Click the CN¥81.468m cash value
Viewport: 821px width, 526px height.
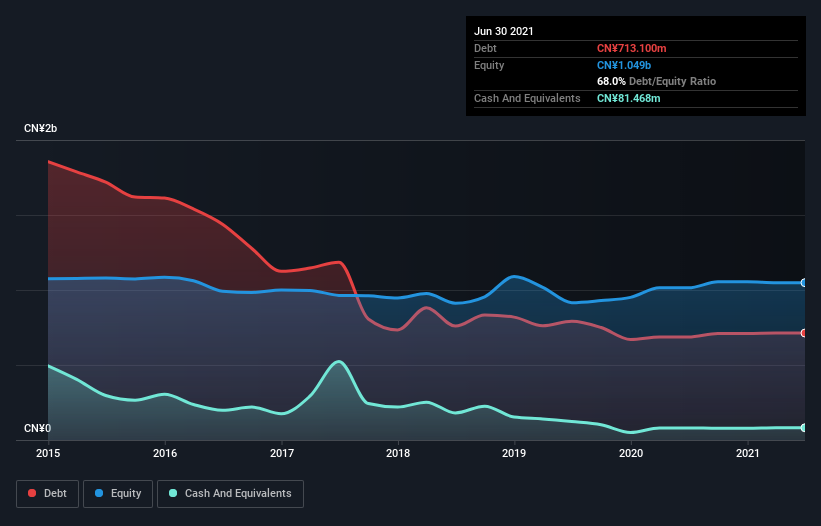click(628, 98)
